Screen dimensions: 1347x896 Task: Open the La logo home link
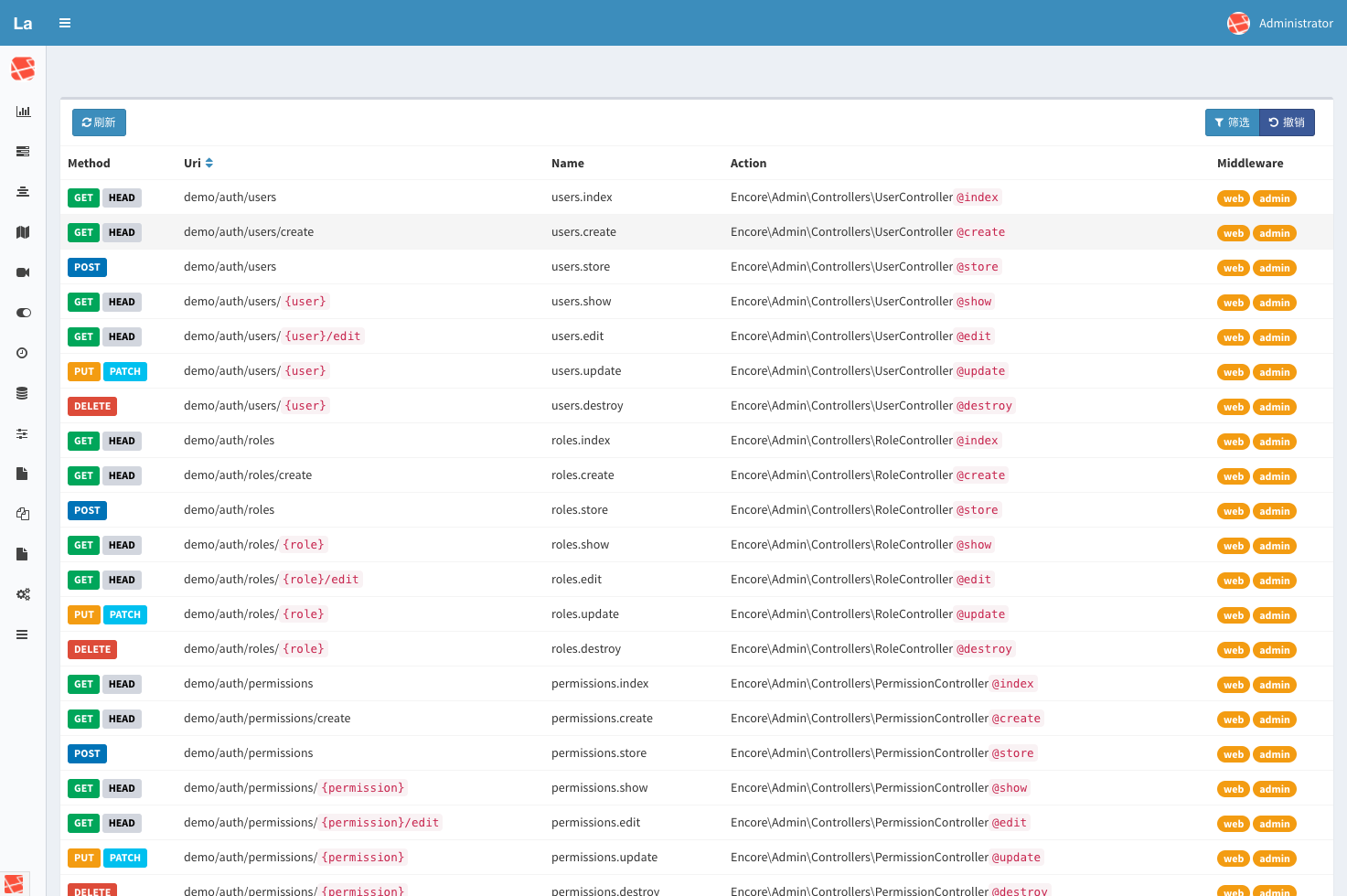tap(23, 23)
